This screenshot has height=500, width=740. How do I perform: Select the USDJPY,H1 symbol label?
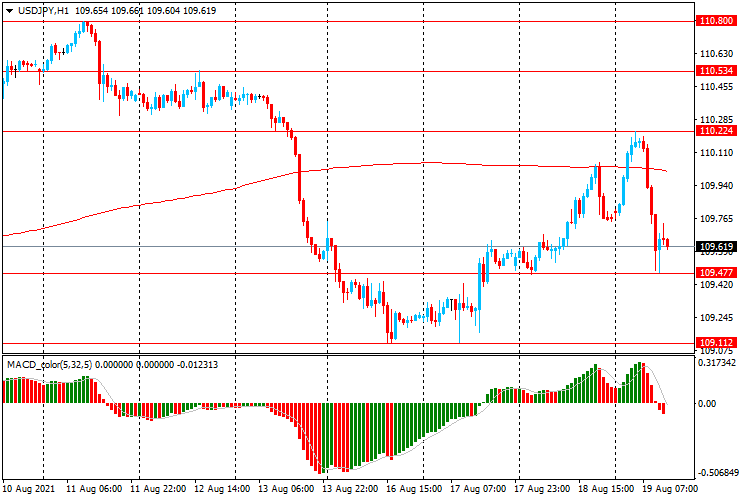[44, 11]
